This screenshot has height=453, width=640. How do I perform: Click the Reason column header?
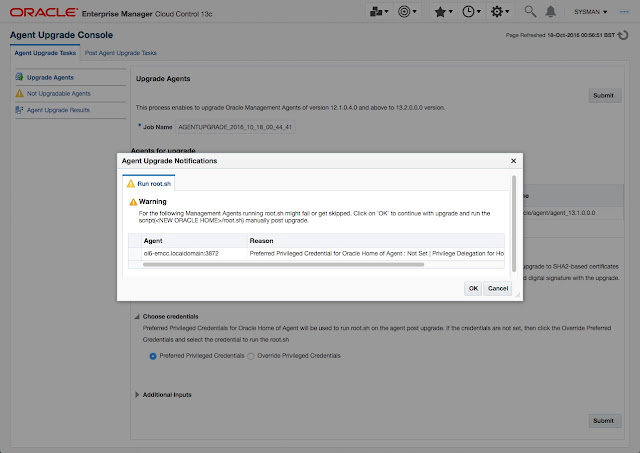point(376,241)
